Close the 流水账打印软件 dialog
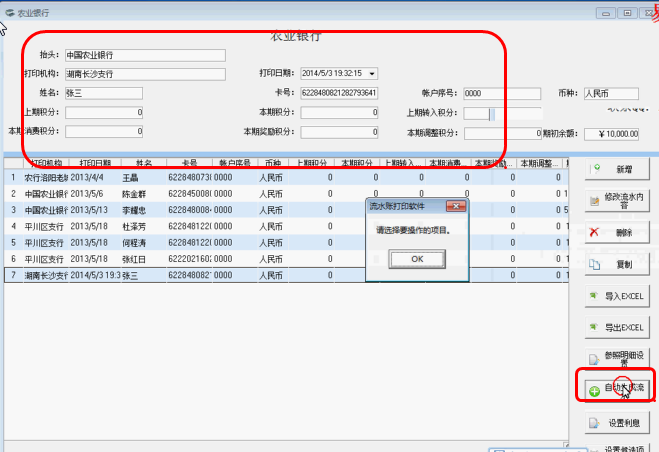 (x=456, y=206)
